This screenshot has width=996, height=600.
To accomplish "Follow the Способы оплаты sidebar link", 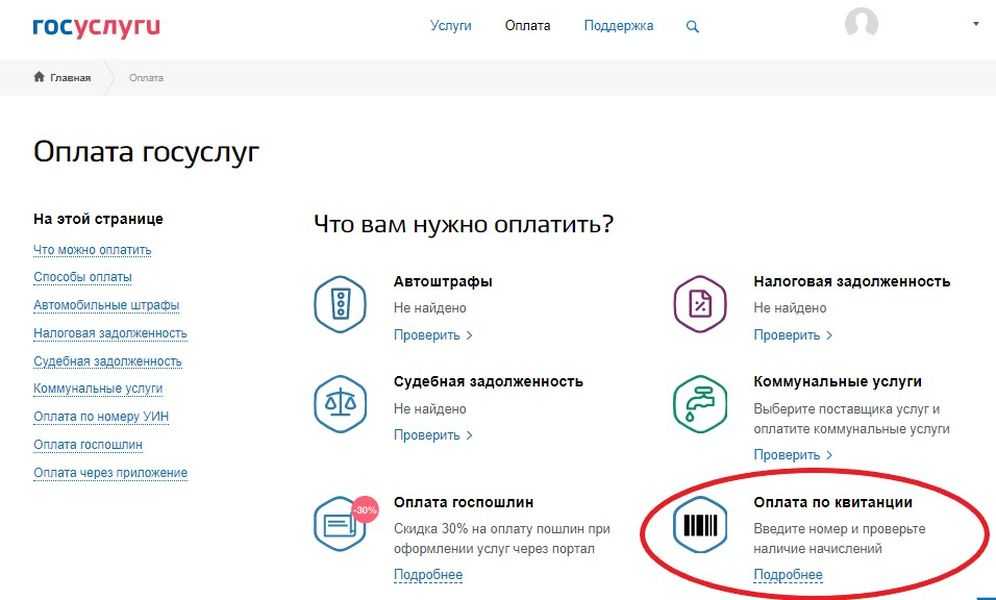I will tap(82, 277).
